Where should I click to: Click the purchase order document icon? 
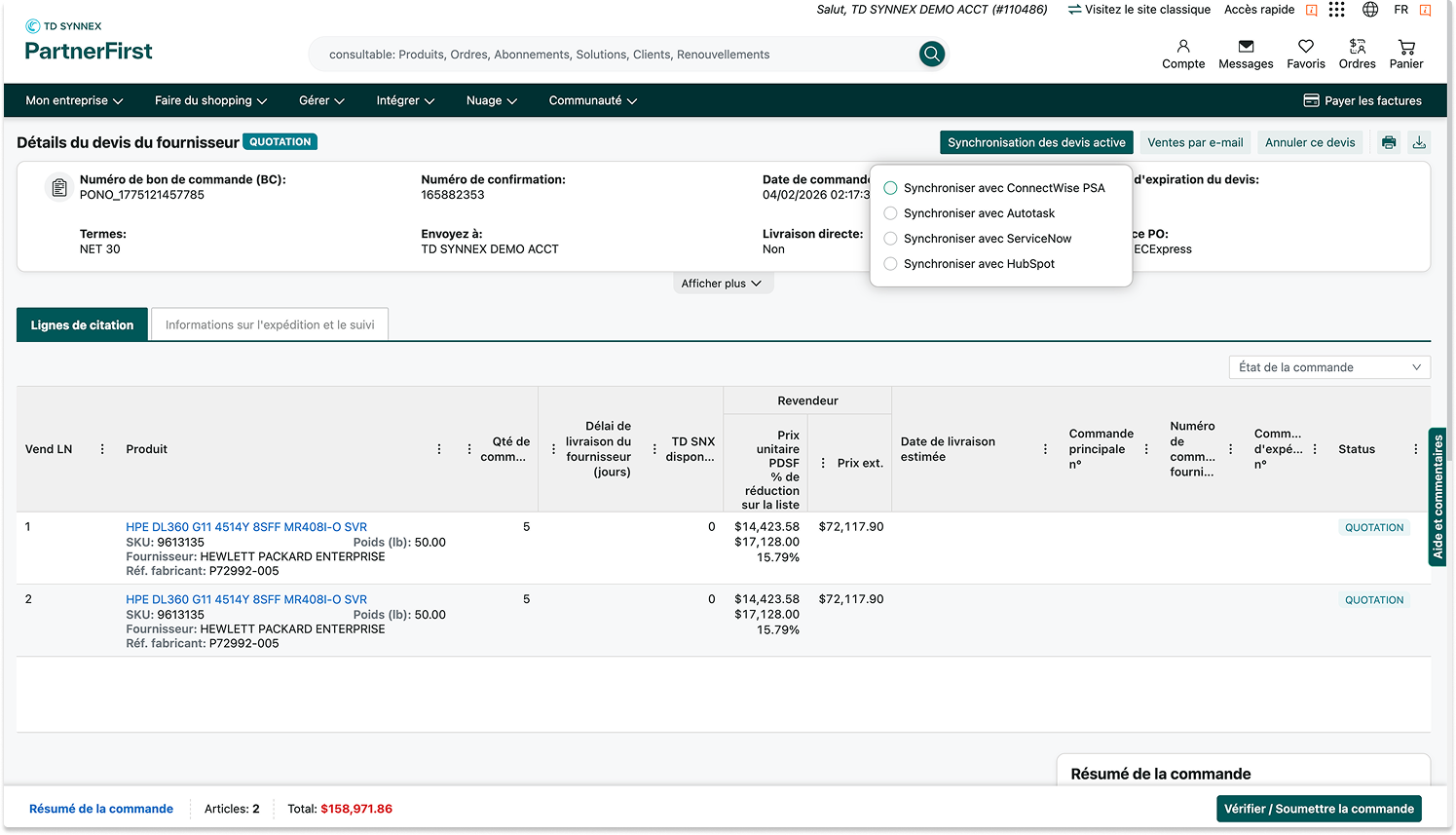[x=59, y=187]
